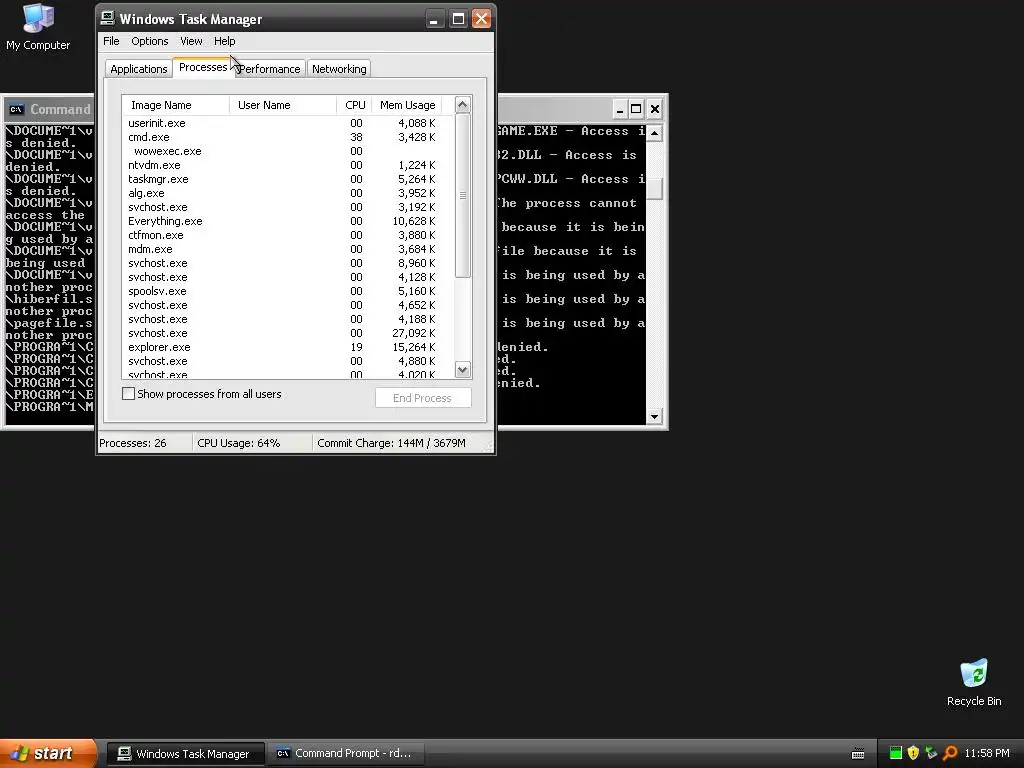1024x768 pixels.
Task: Sort by User Name column header
Action: coord(283,105)
